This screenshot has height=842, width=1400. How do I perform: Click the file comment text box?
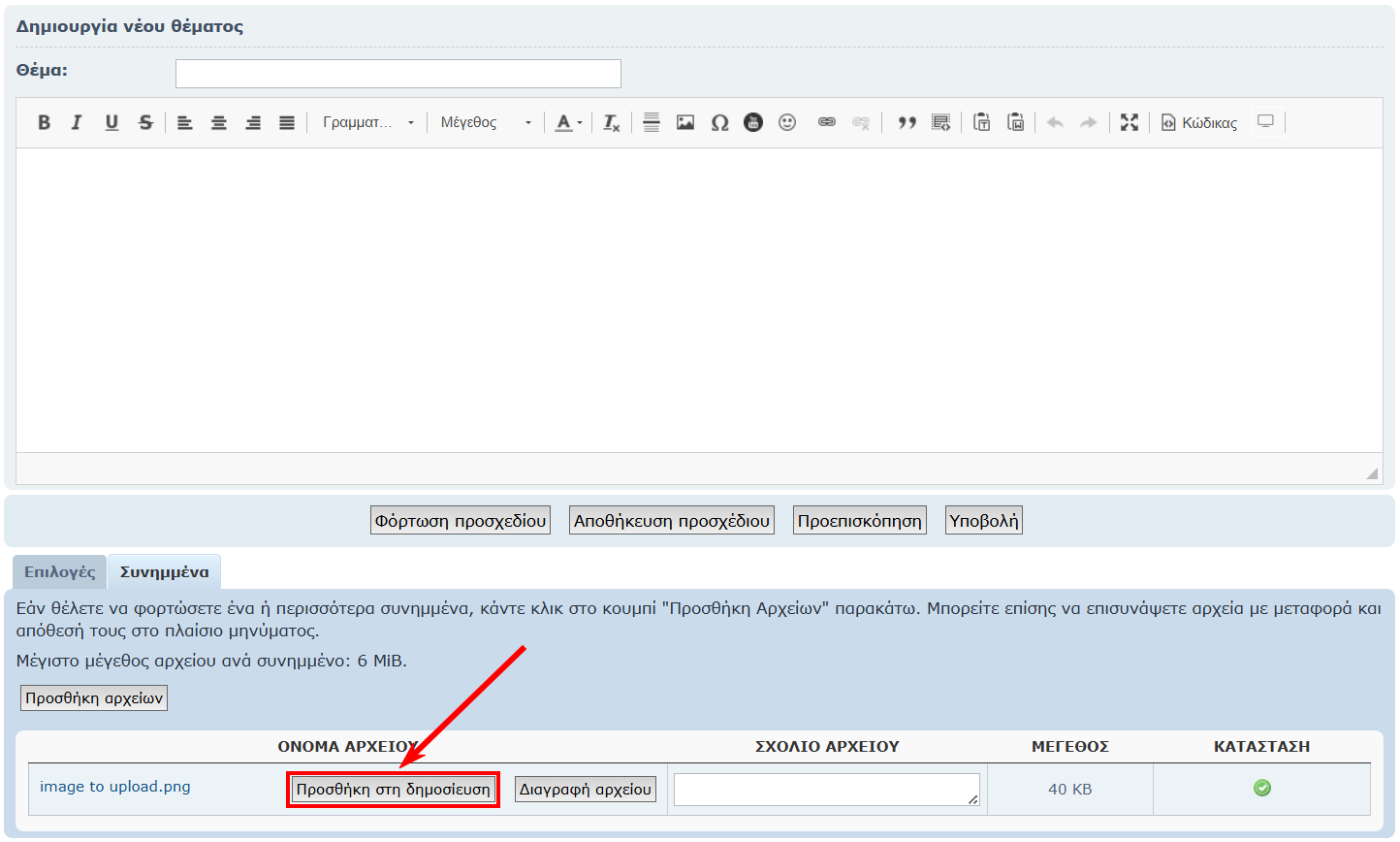[827, 790]
